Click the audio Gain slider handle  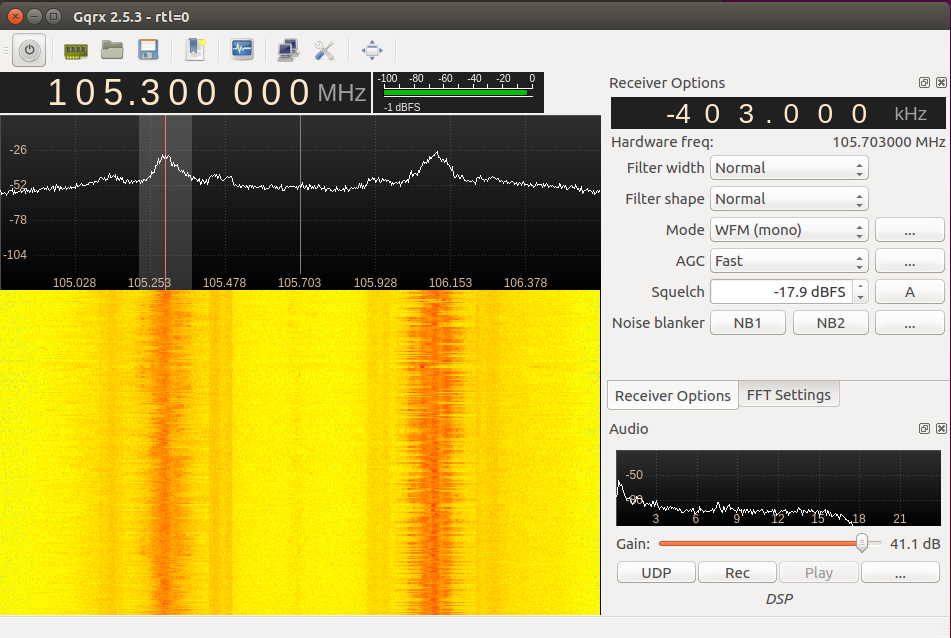click(861, 543)
